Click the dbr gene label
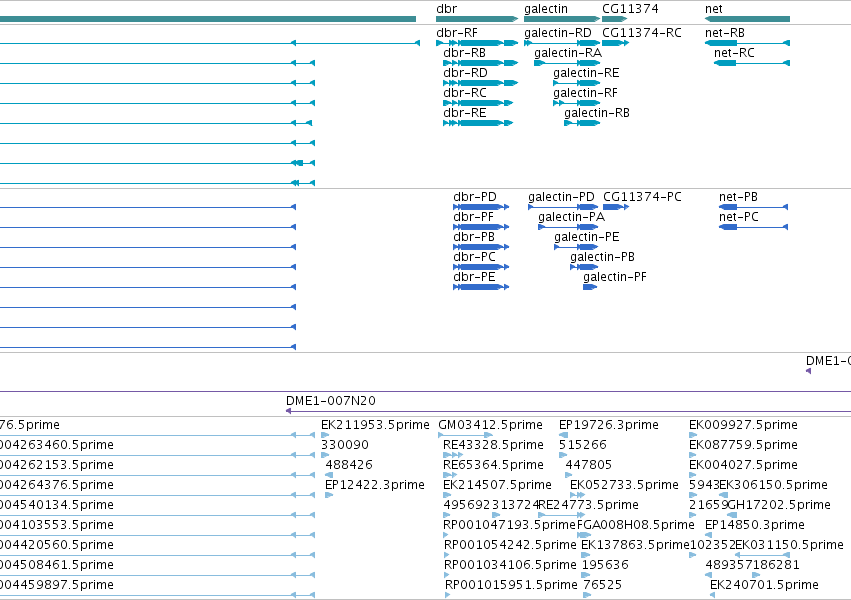Image resolution: width=851 pixels, height=600 pixels. [447, 9]
